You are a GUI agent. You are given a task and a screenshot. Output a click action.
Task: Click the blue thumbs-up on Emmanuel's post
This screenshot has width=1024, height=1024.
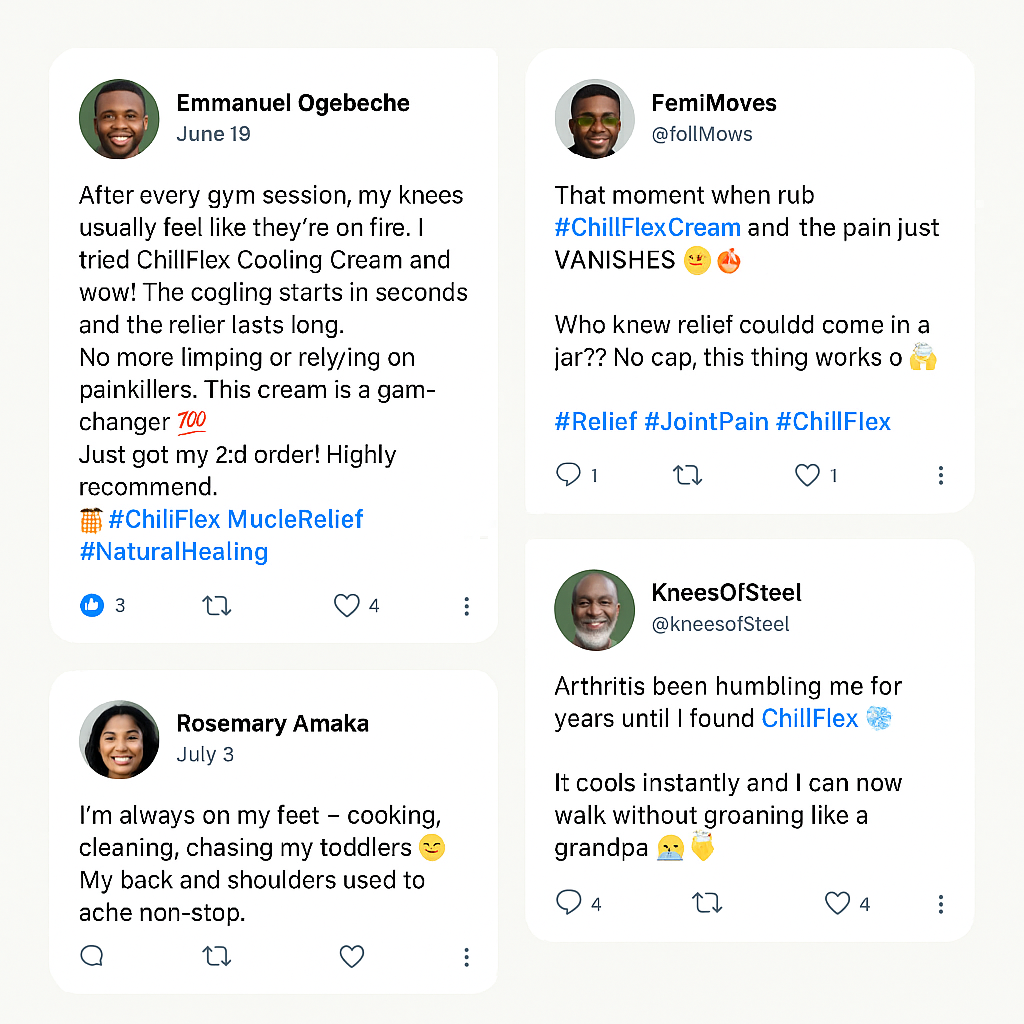point(92,605)
